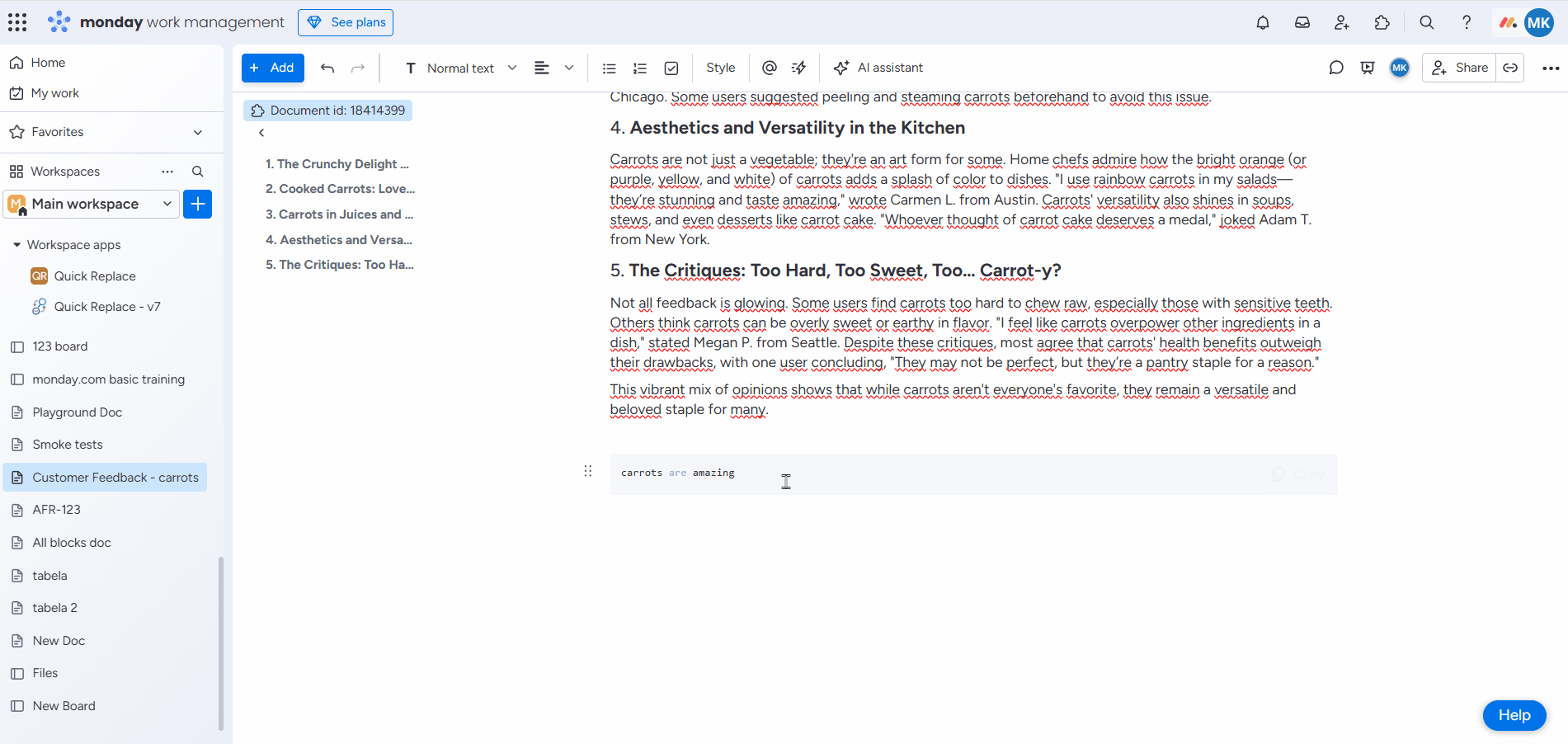Open the Main workspace selector dropdown

[92, 204]
